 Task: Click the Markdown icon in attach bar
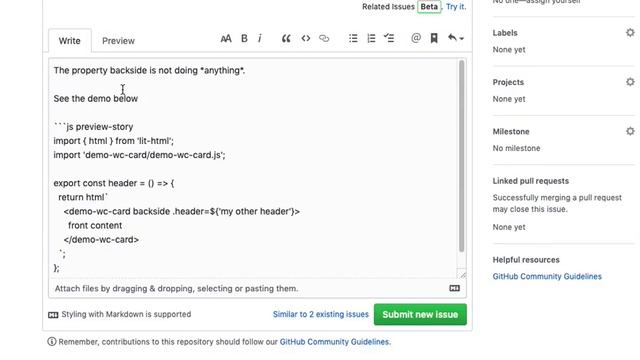(454, 288)
